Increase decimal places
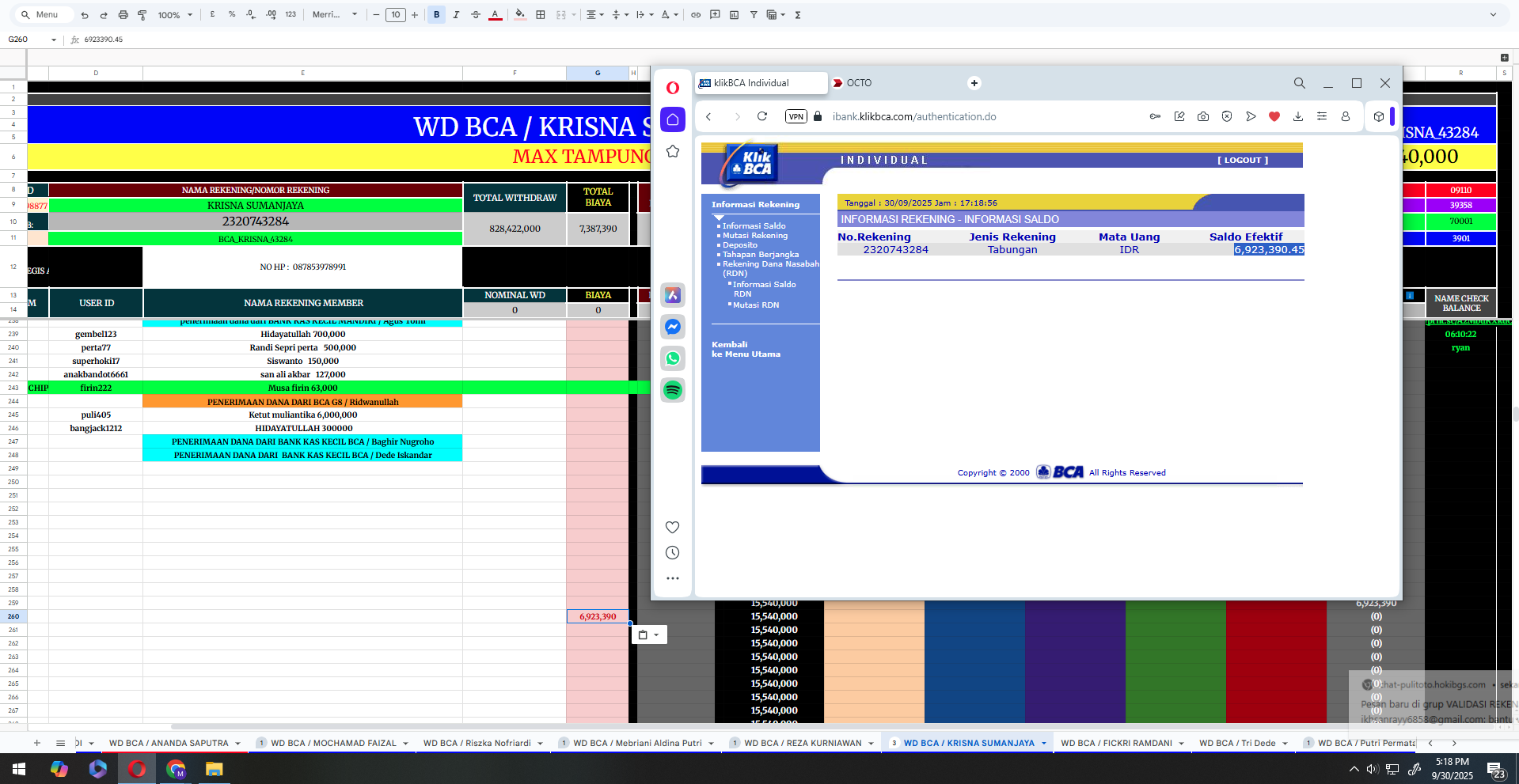 (271, 14)
